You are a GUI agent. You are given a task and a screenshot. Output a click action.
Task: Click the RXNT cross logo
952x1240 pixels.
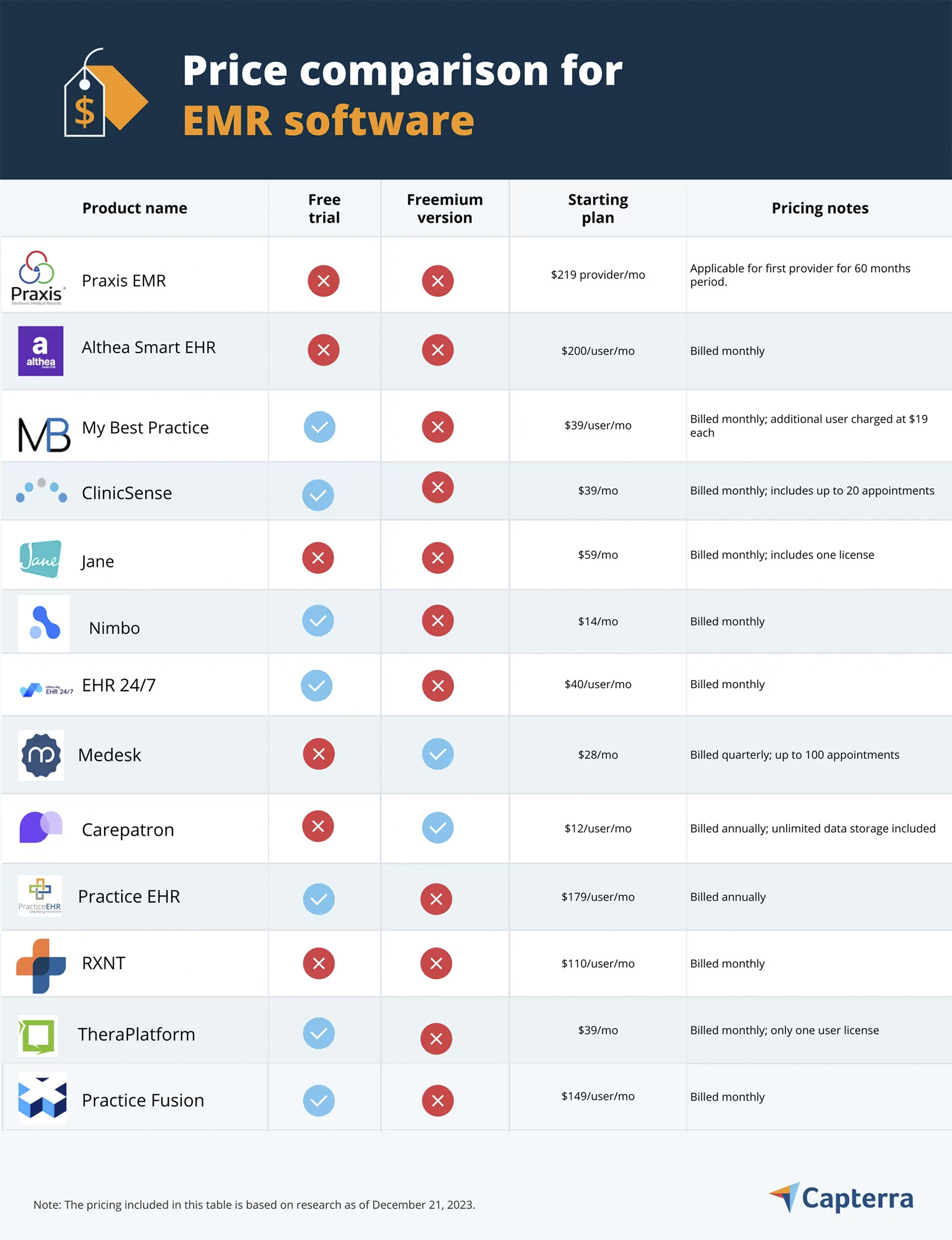click(x=40, y=966)
